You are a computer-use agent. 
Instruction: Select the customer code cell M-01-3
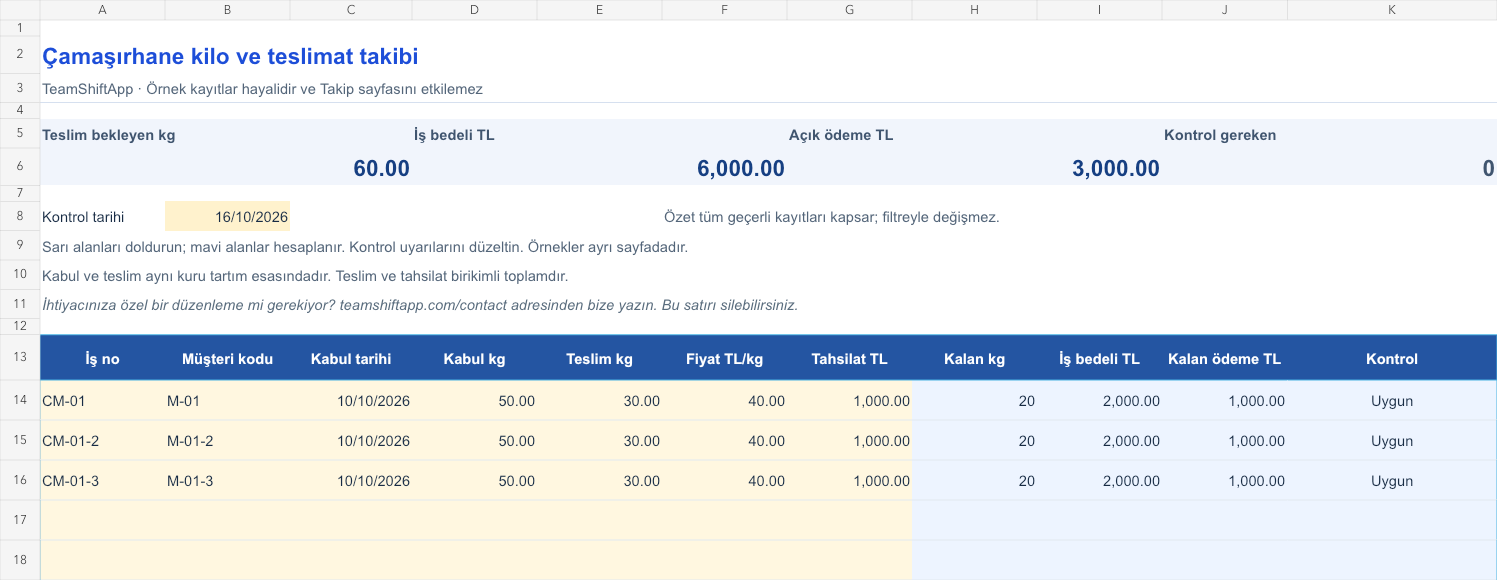tap(228, 481)
